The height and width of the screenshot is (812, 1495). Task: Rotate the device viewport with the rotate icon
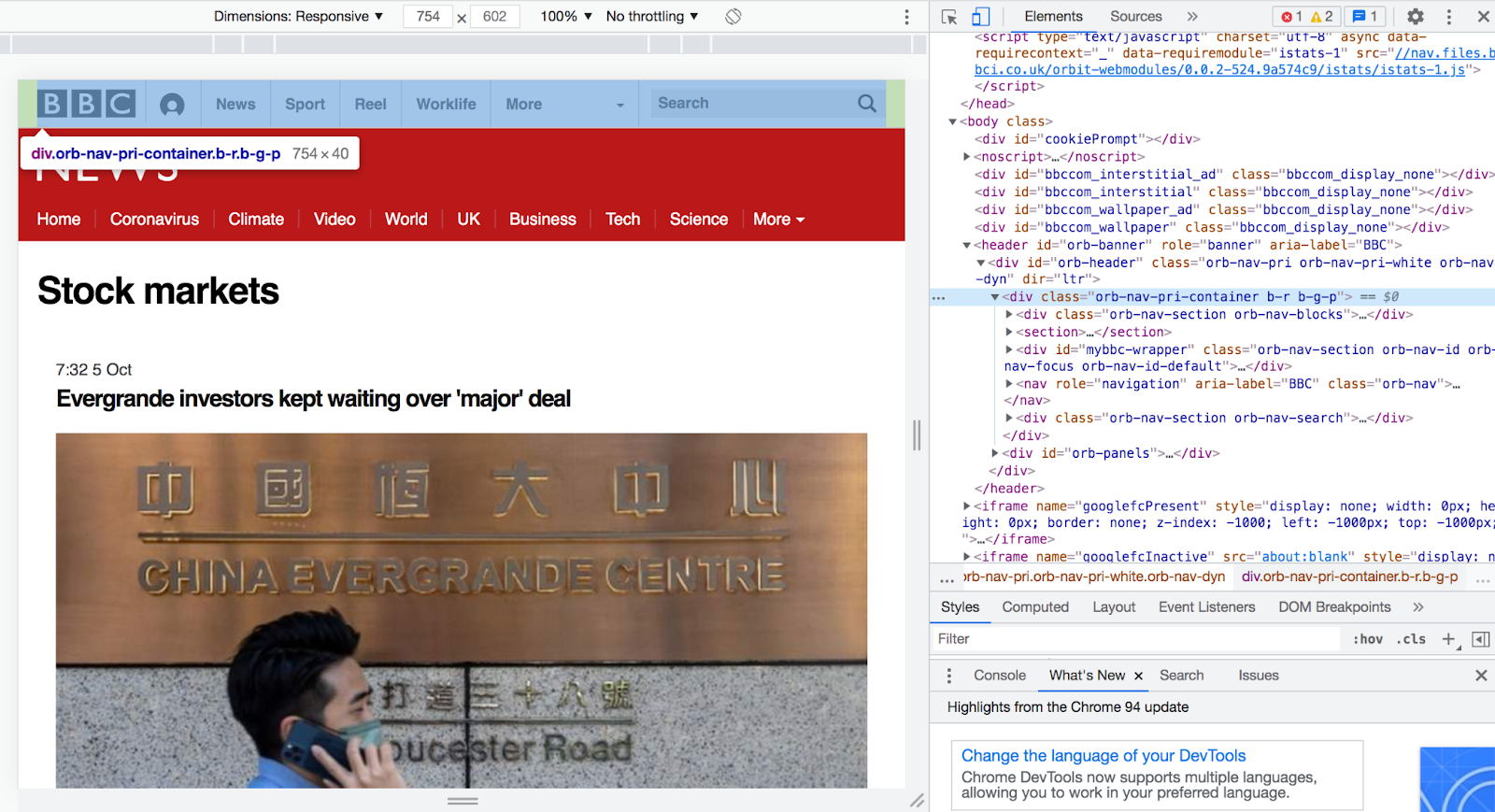(x=733, y=16)
